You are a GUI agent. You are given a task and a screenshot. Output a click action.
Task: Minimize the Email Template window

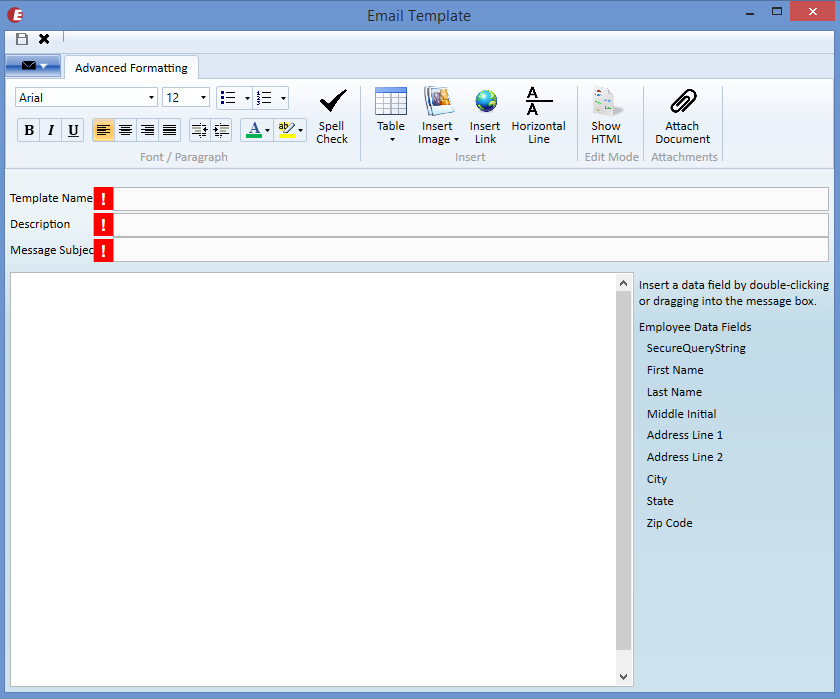pyautogui.click(x=750, y=12)
